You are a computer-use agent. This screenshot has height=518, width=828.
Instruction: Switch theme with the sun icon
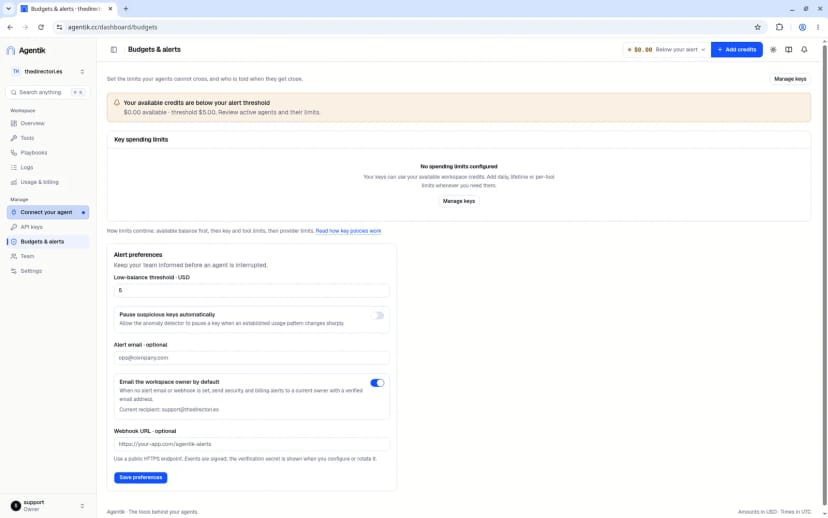[x=773, y=50]
